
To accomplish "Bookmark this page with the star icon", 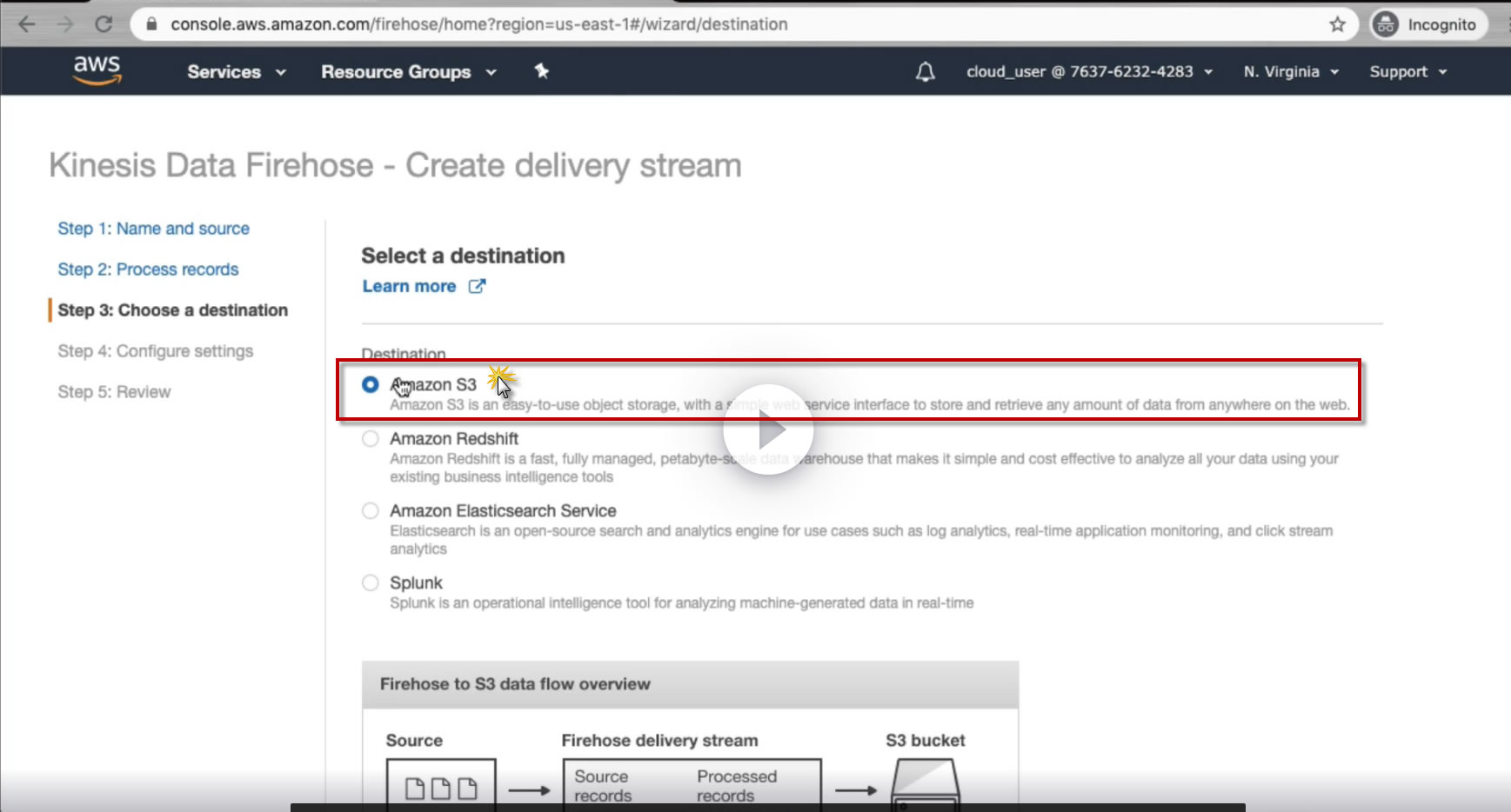I will (1337, 24).
